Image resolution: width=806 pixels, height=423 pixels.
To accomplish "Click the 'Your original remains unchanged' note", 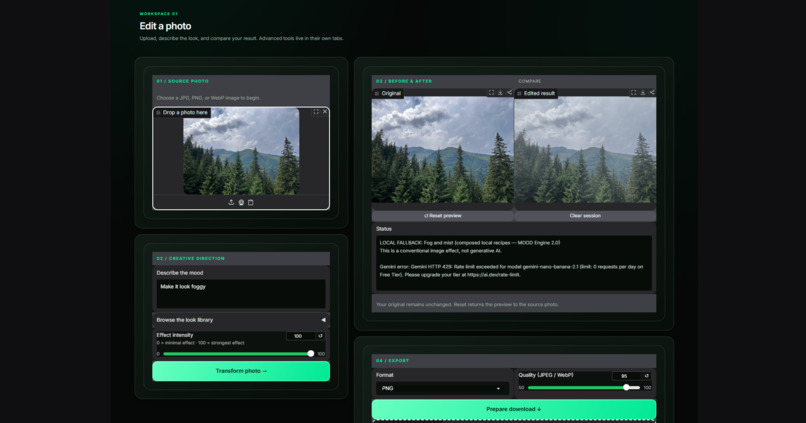I will [467, 304].
